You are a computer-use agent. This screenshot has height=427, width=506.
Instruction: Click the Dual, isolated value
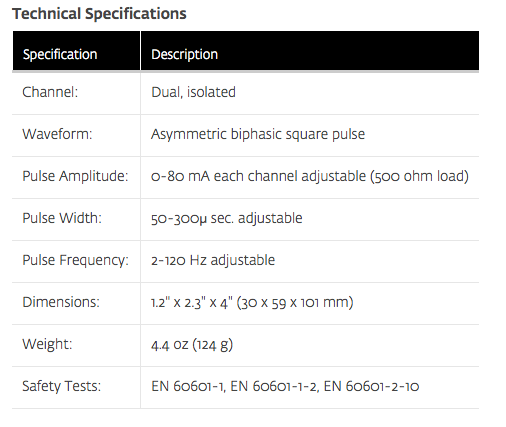coord(193,92)
